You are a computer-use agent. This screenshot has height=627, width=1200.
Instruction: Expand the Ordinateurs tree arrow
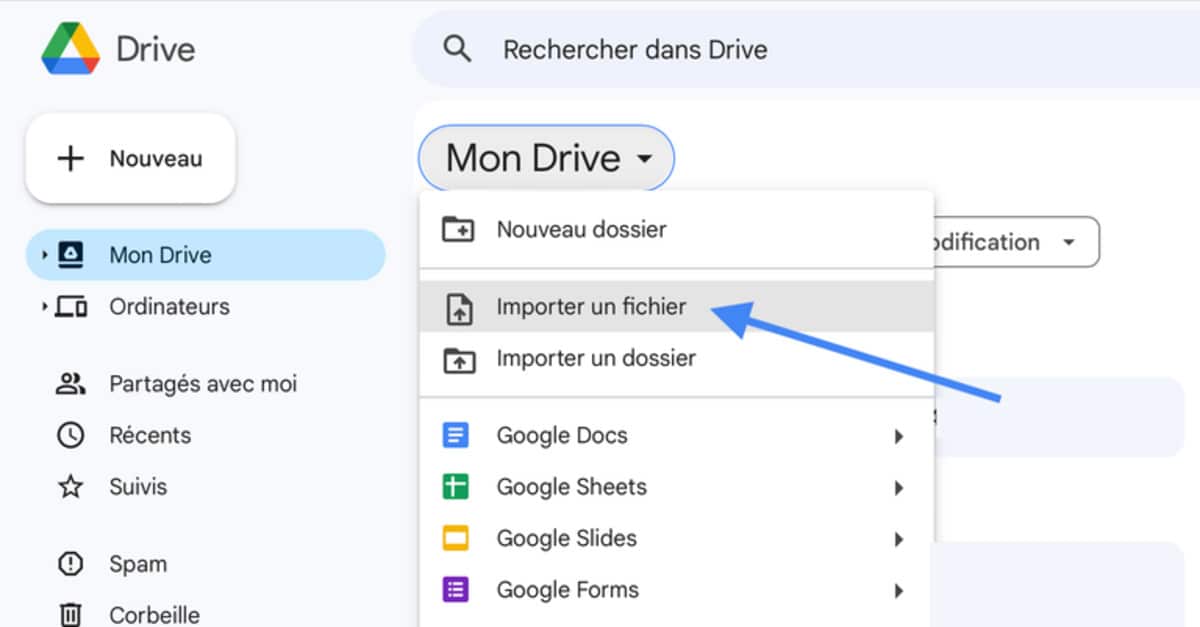click(x=44, y=307)
